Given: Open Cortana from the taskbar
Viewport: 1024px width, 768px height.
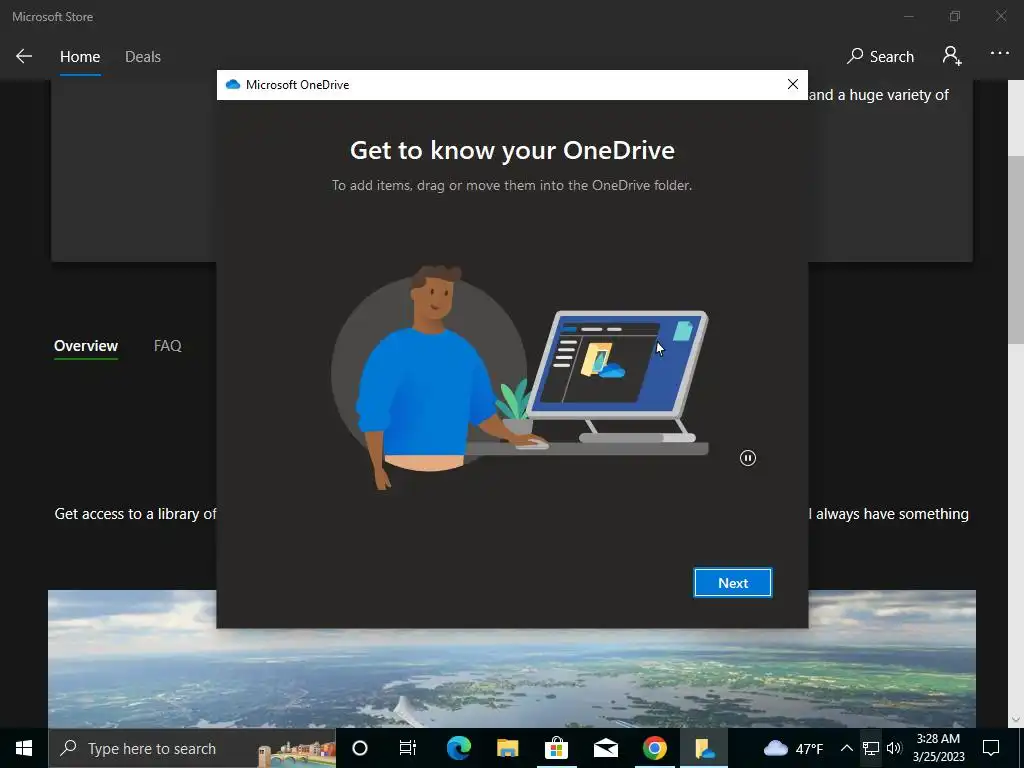Looking at the screenshot, I should point(360,748).
